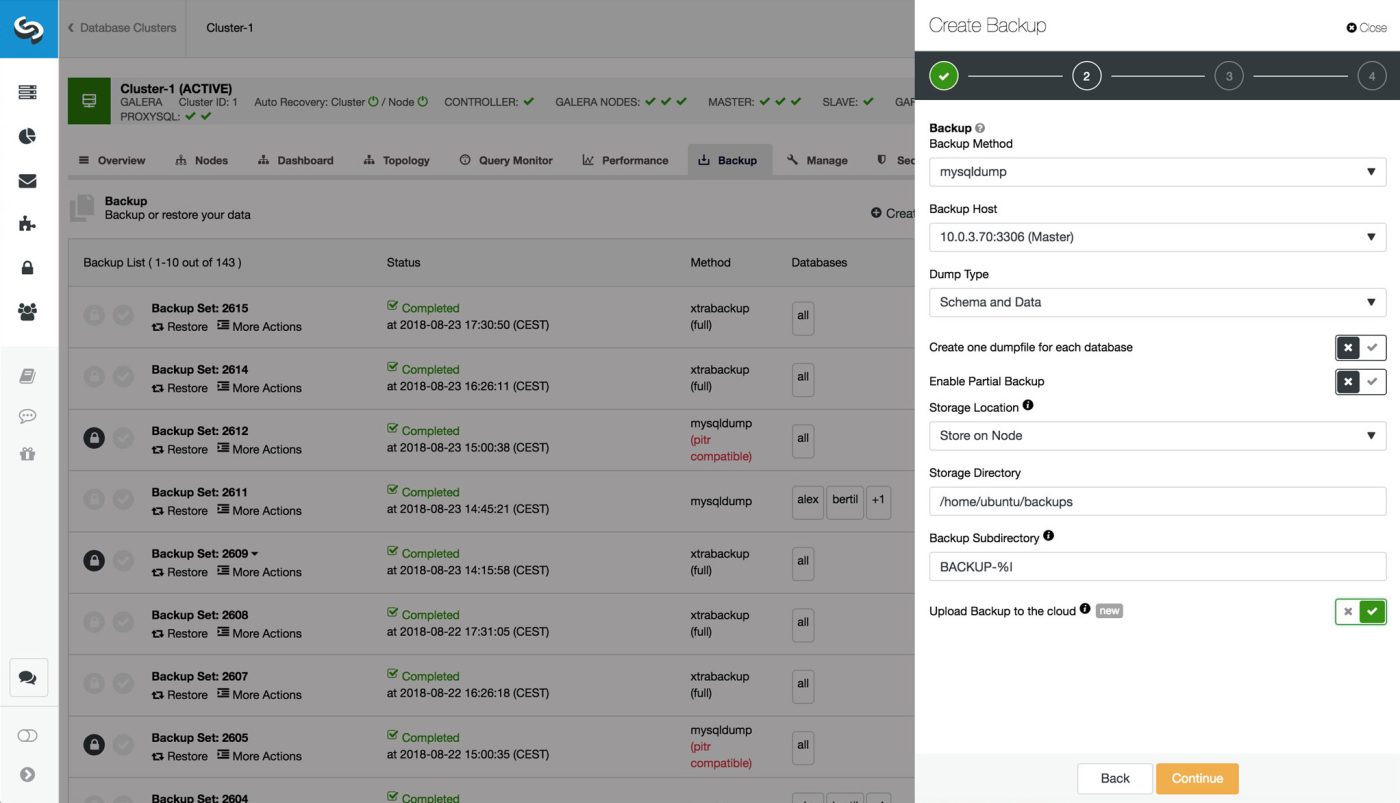
Task: Open the chat bubble support button
Action: pyautogui.click(x=28, y=677)
